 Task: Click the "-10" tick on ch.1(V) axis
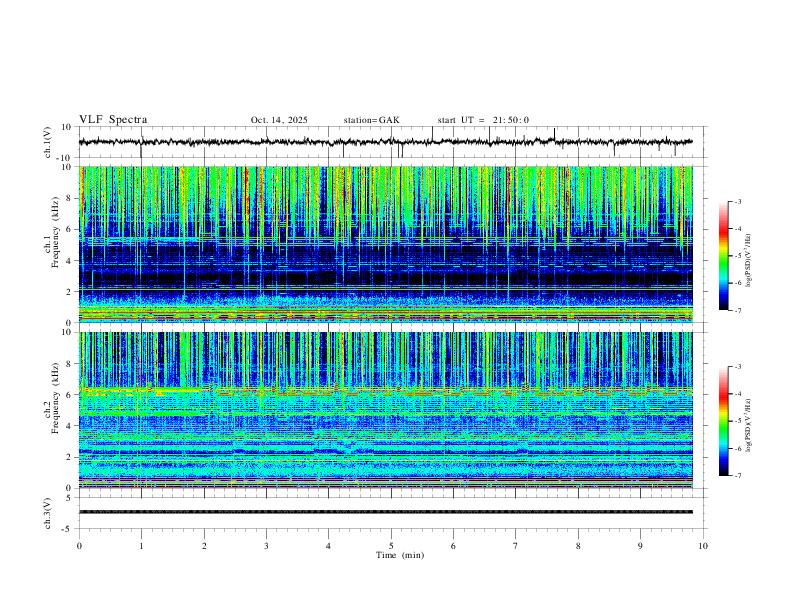pos(65,158)
